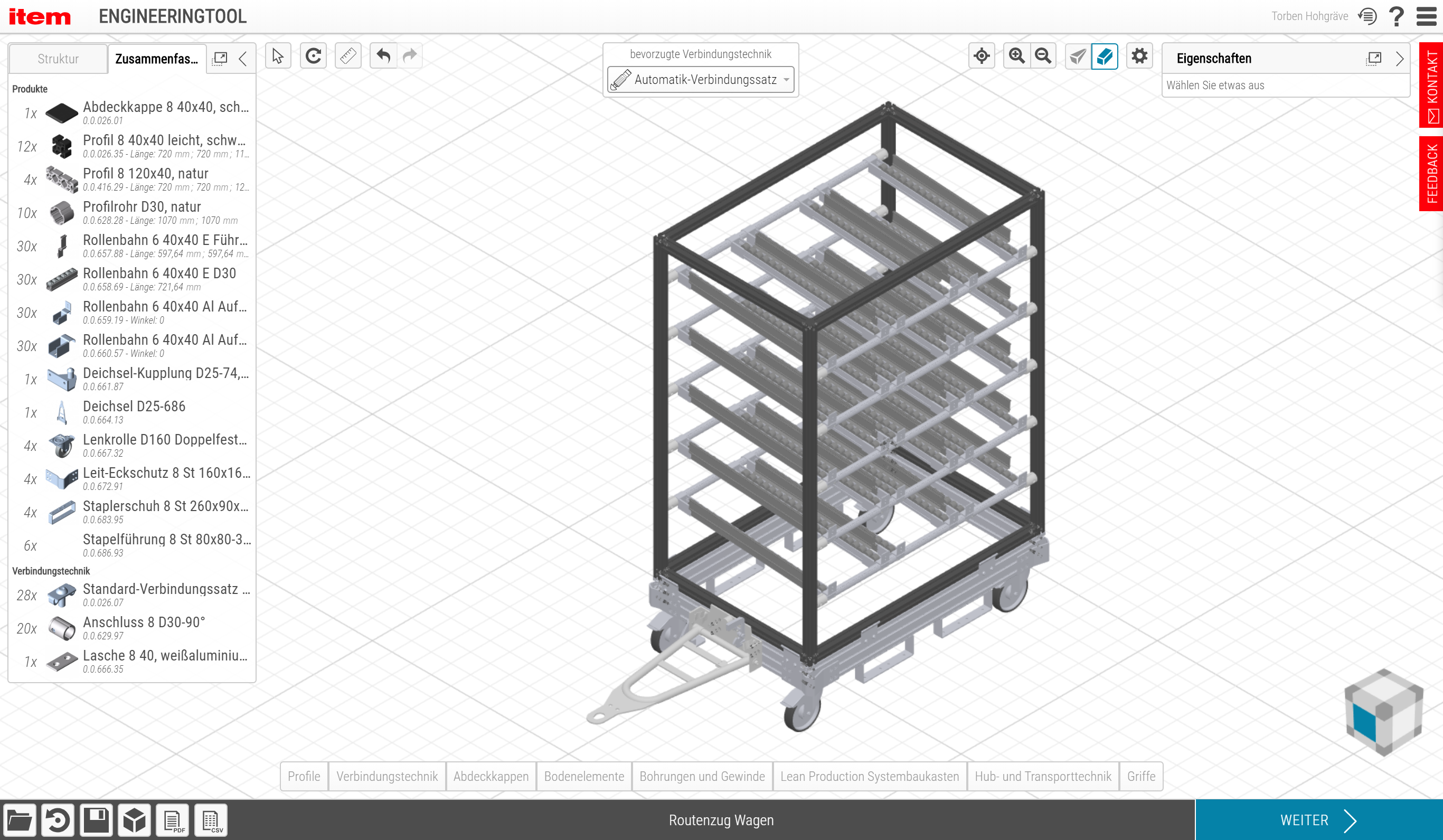Image resolution: width=1443 pixels, height=840 pixels.
Task: Zoom in on the 3D model
Action: click(x=1016, y=56)
